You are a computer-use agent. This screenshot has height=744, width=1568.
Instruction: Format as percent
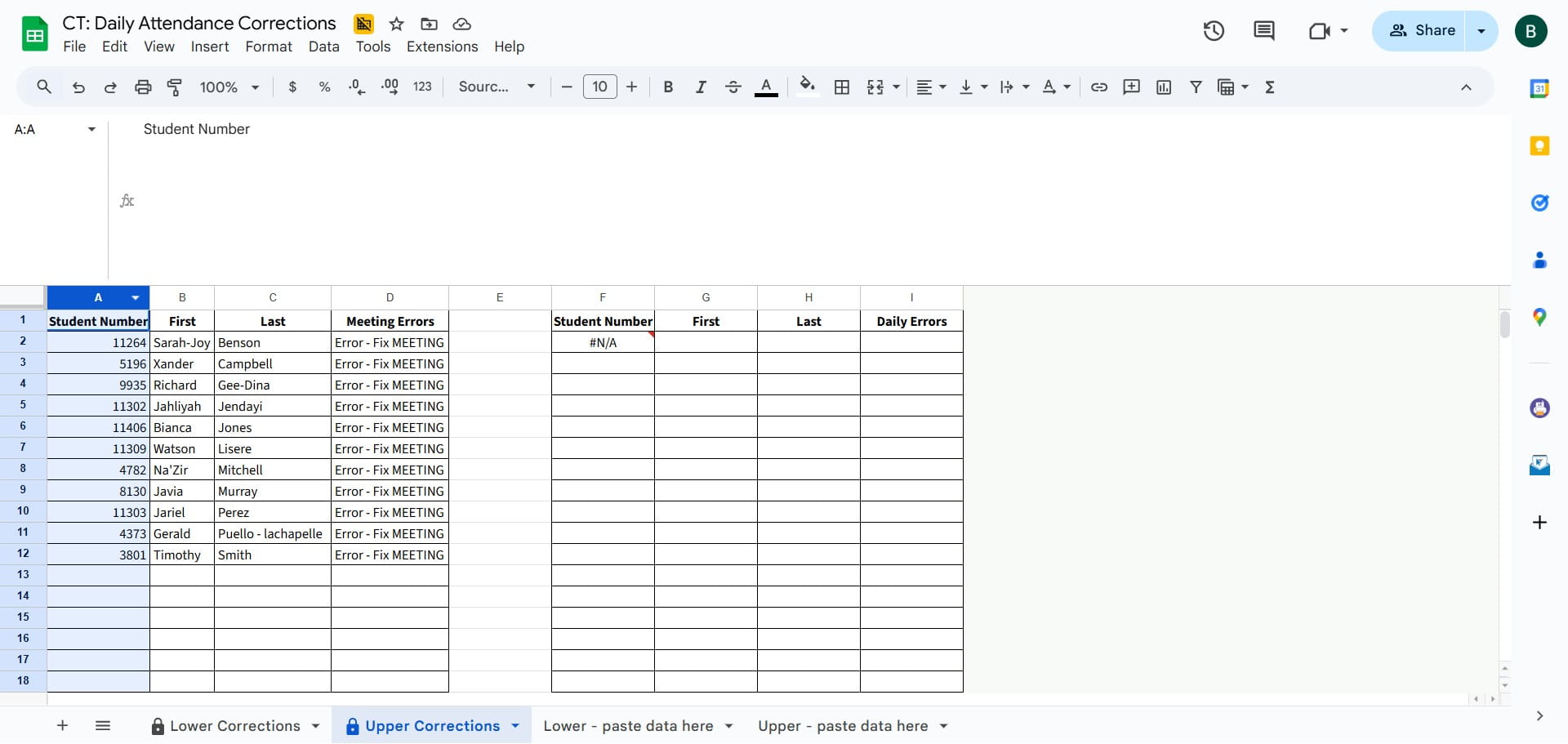[x=324, y=87]
